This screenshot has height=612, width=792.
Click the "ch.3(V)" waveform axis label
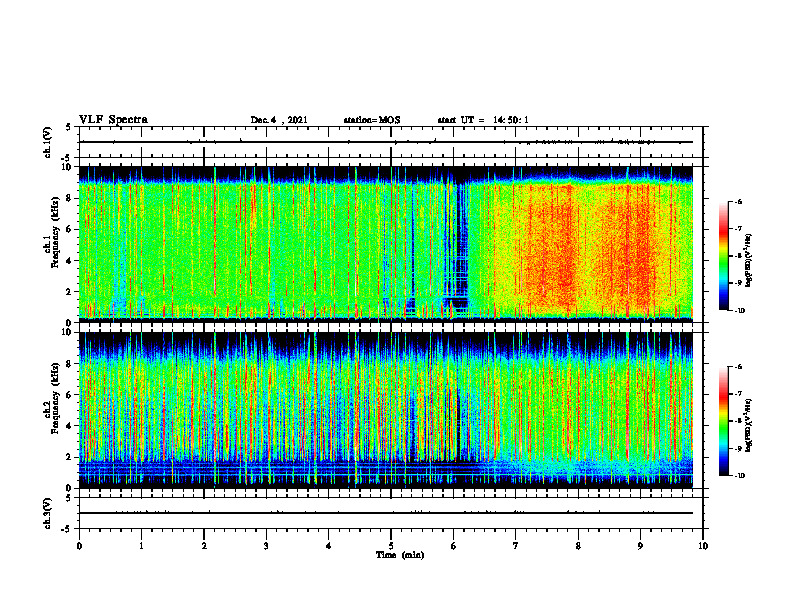[x=48, y=513]
